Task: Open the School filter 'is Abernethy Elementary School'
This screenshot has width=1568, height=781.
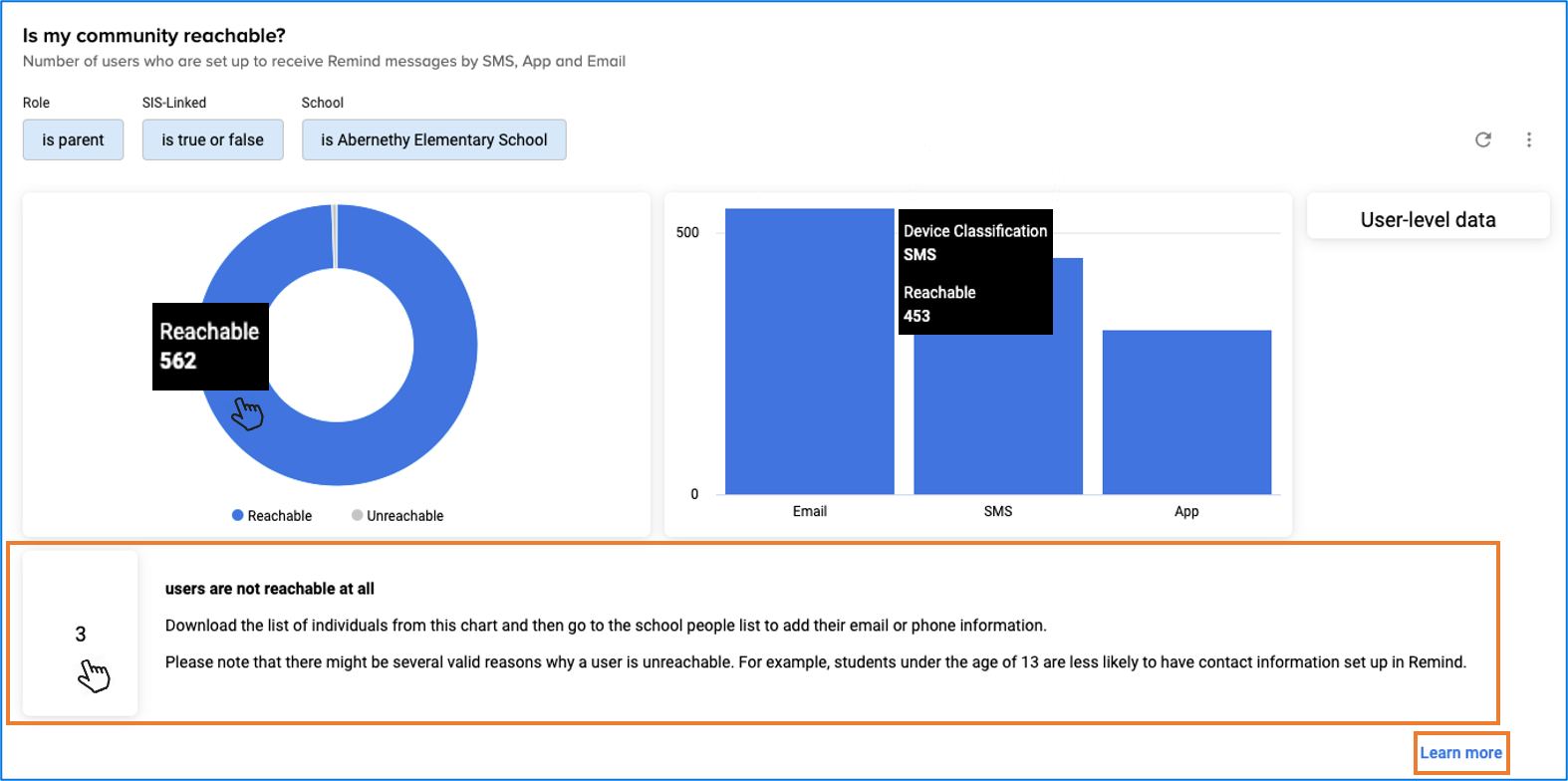Action: coord(434,139)
